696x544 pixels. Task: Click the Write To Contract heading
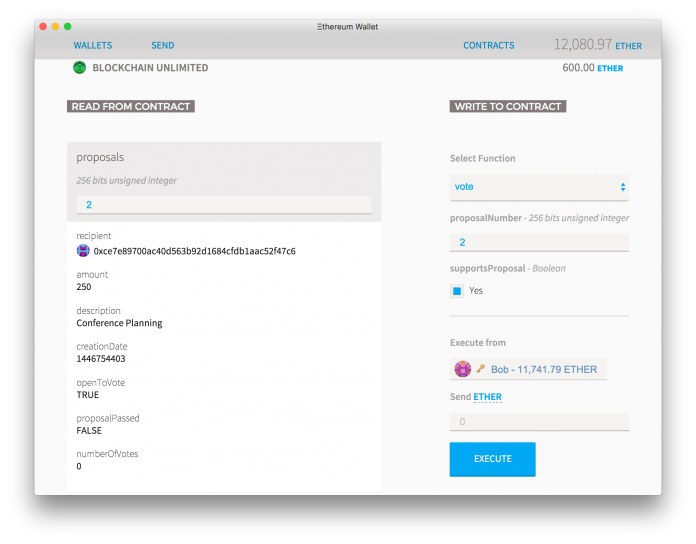[x=507, y=106]
